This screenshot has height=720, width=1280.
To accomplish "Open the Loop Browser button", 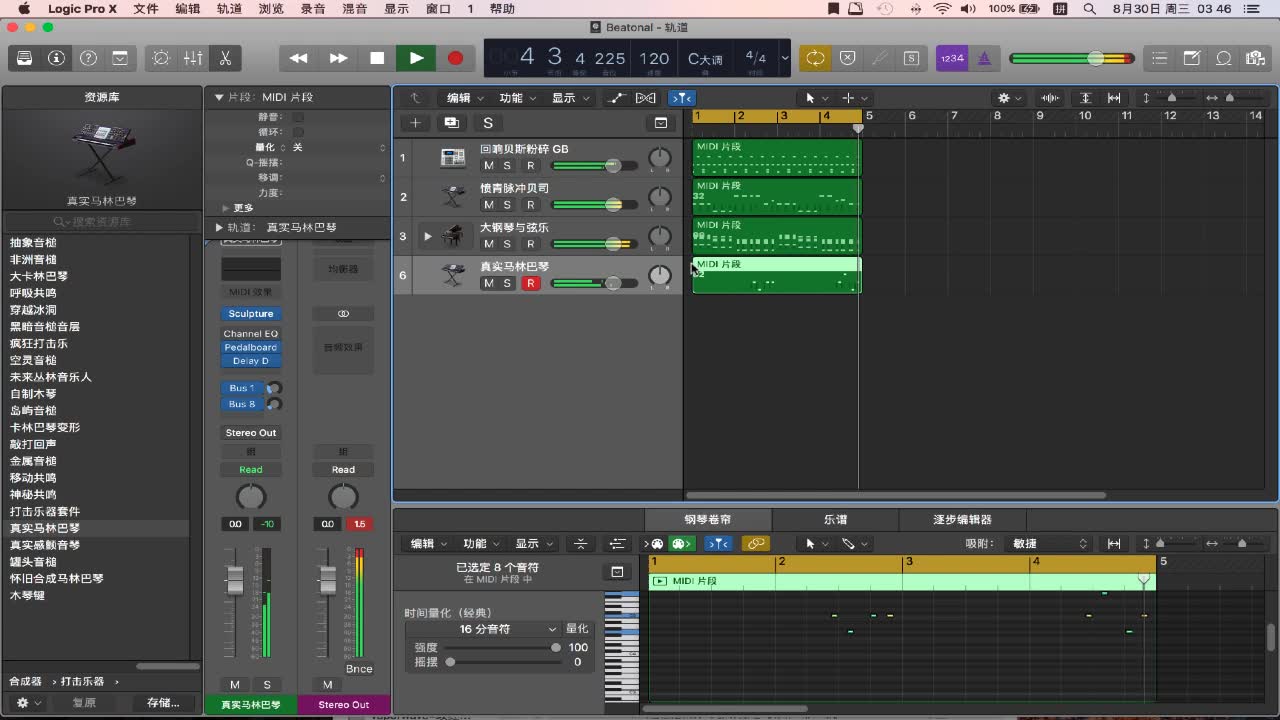I will (x=1224, y=58).
